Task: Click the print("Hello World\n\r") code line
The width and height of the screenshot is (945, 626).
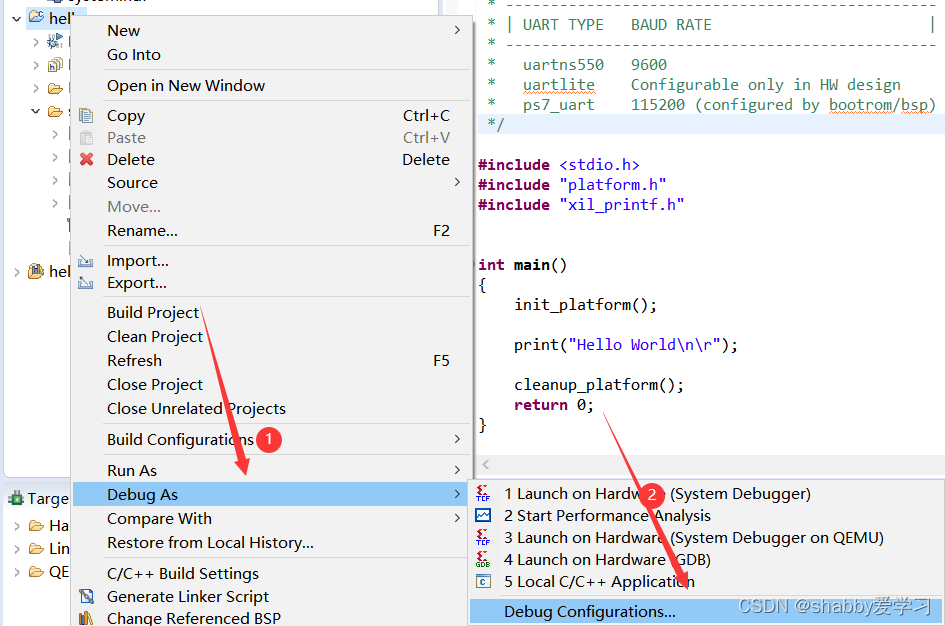Action: click(x=626, y=345)
